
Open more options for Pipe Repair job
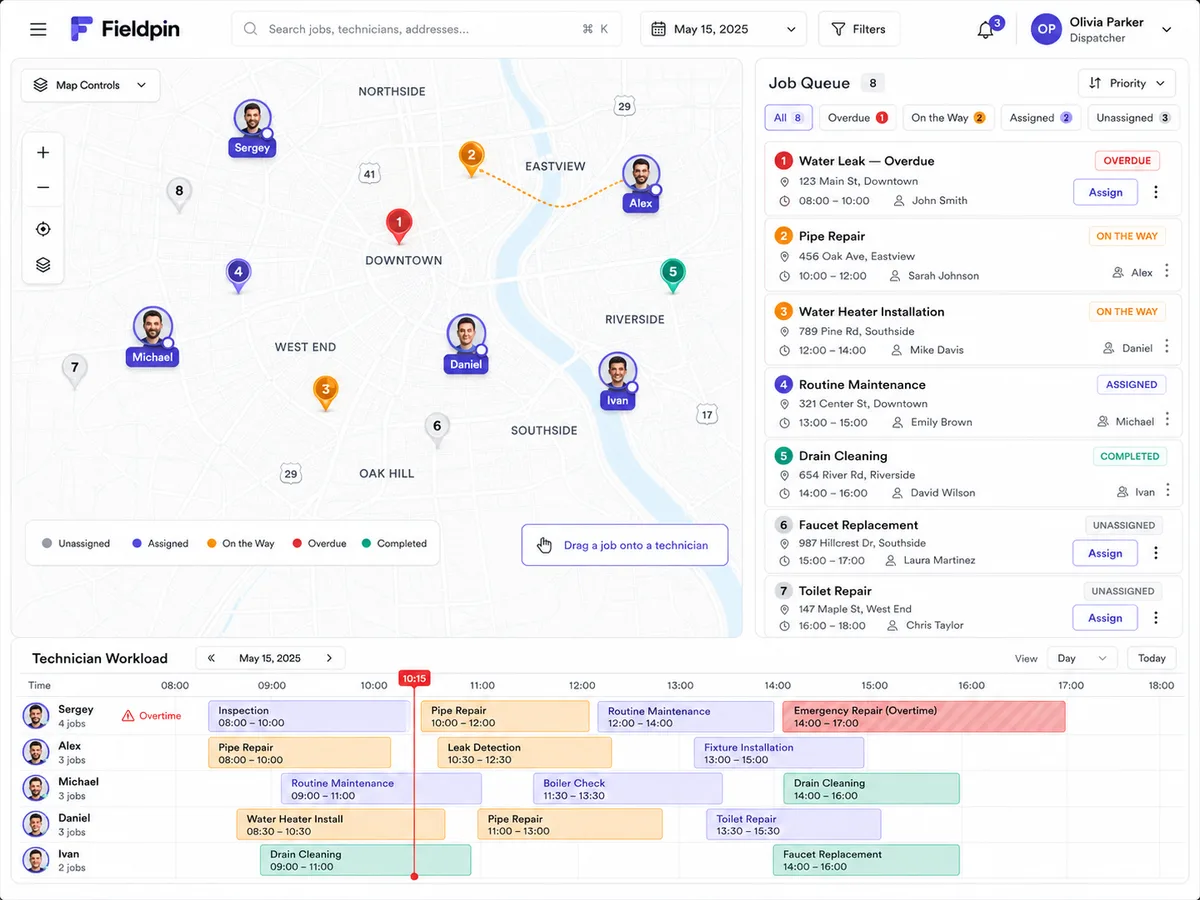tap(1166, 272)
